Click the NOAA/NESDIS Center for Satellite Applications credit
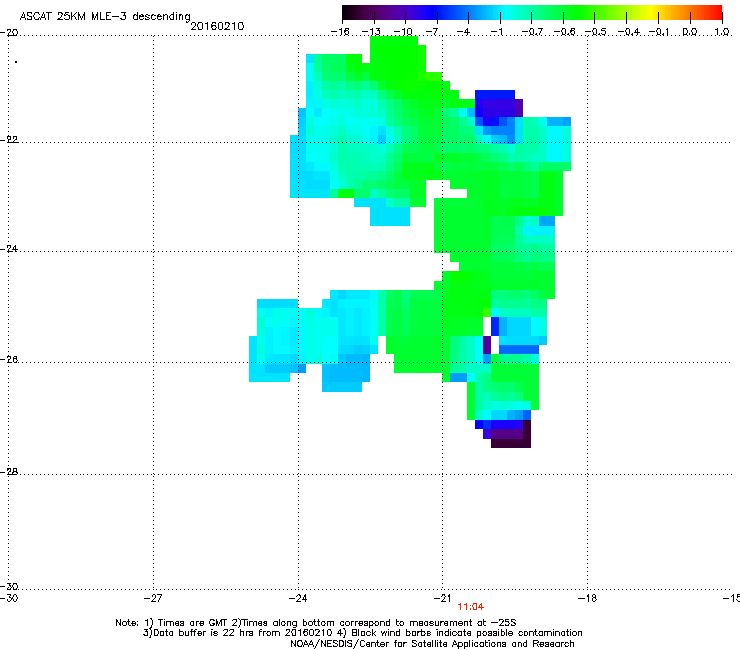 click(432, 644)
